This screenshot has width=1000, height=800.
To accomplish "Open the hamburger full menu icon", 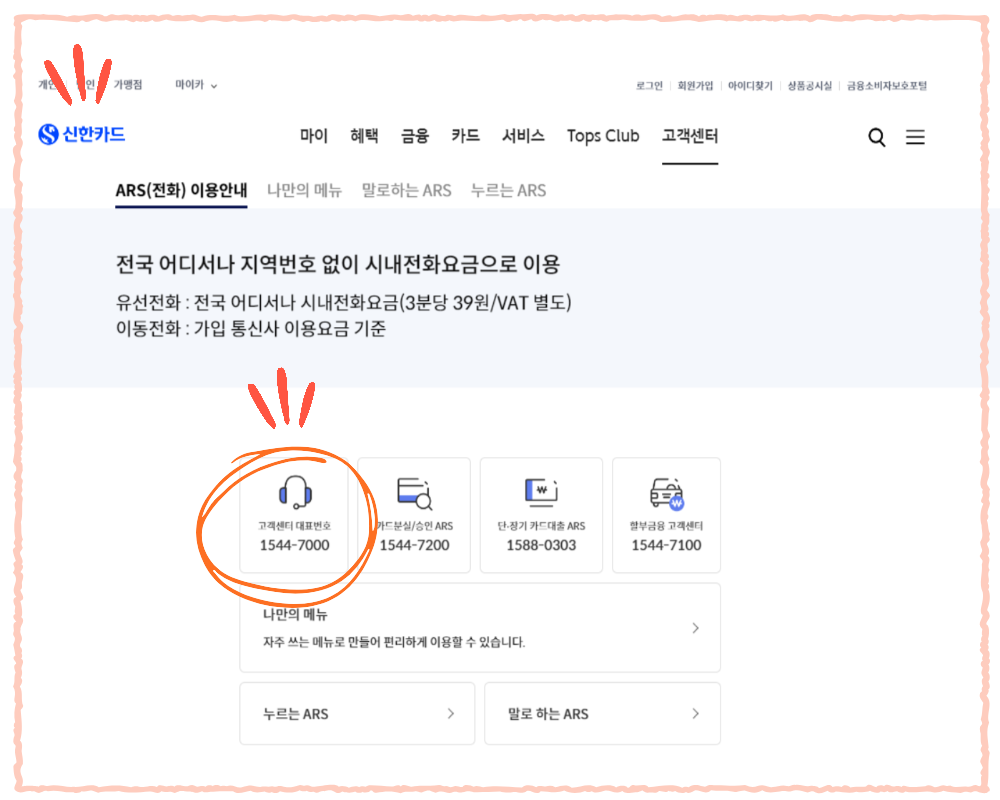I will [x=915, y=137].
